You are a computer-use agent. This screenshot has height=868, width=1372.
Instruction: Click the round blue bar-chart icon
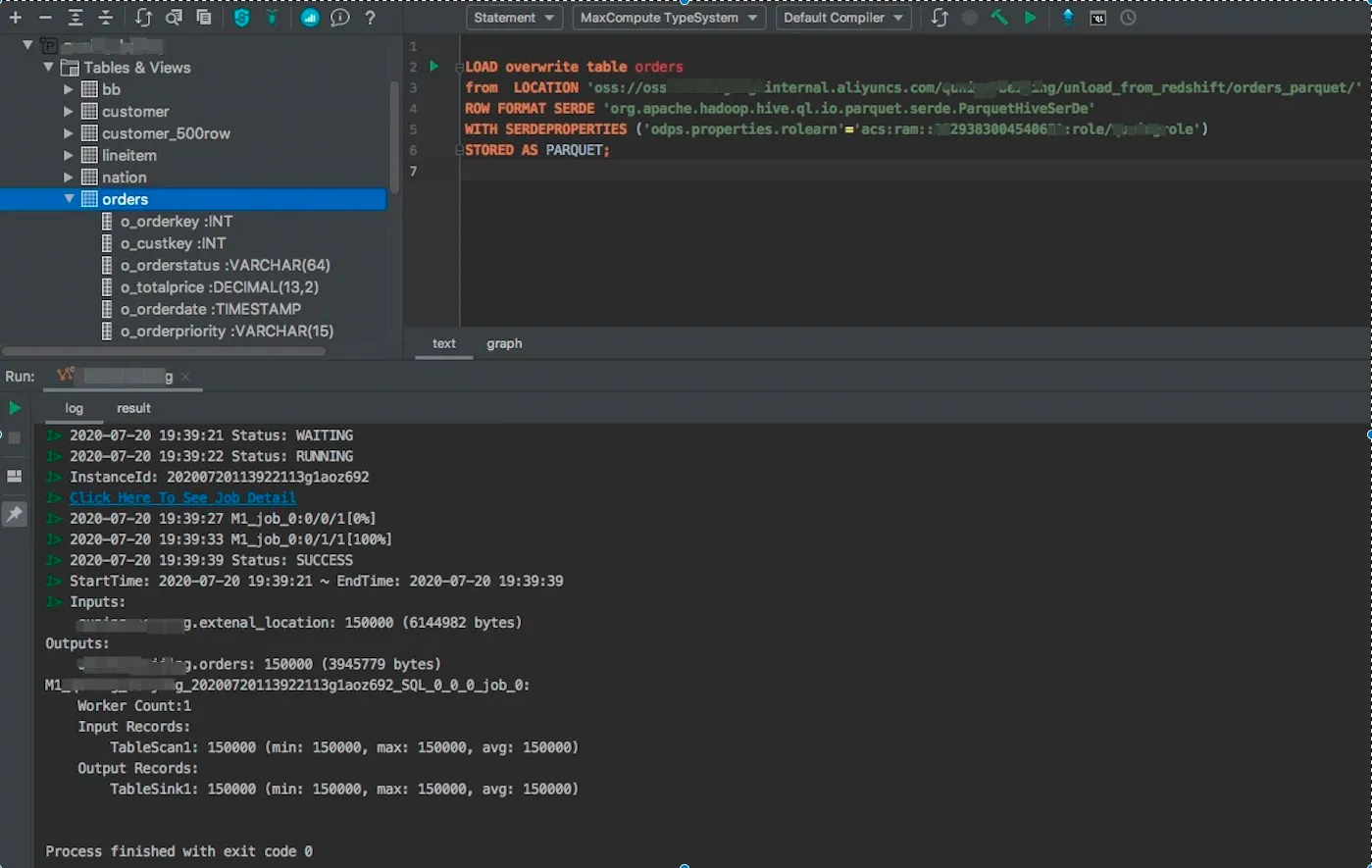pos(310,18)
